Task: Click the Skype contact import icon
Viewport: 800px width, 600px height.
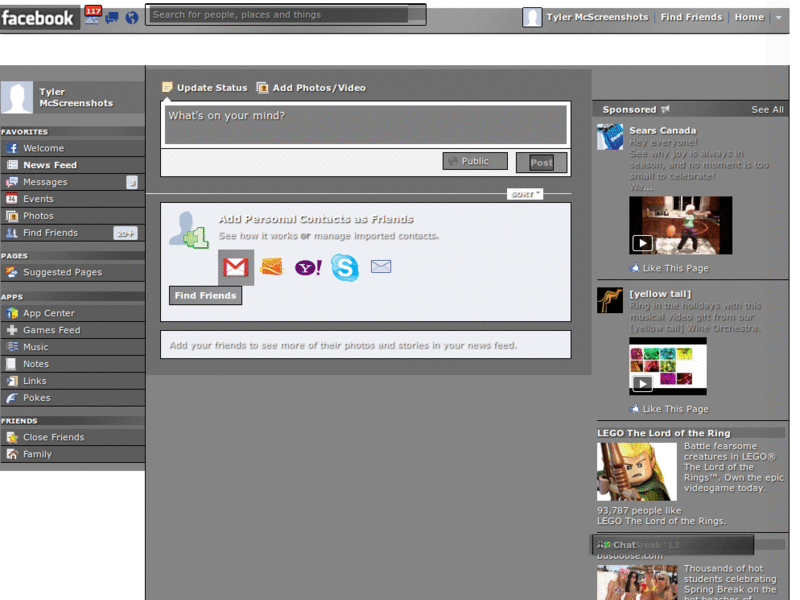Action: 345,267
